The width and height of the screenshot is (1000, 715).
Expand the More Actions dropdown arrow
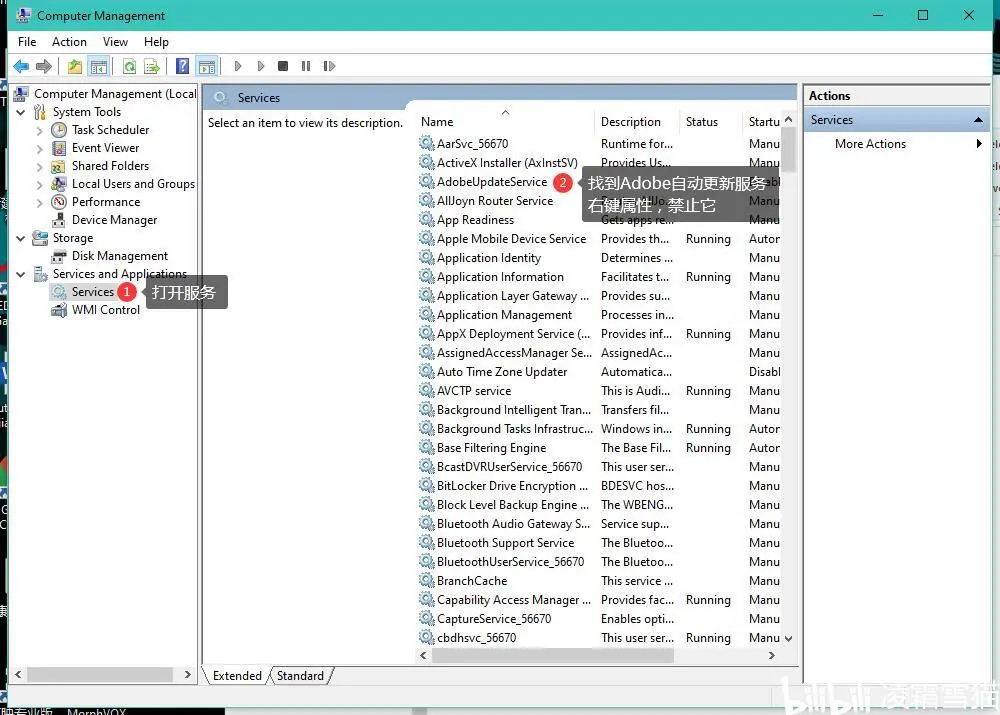[x=979, y=143]
